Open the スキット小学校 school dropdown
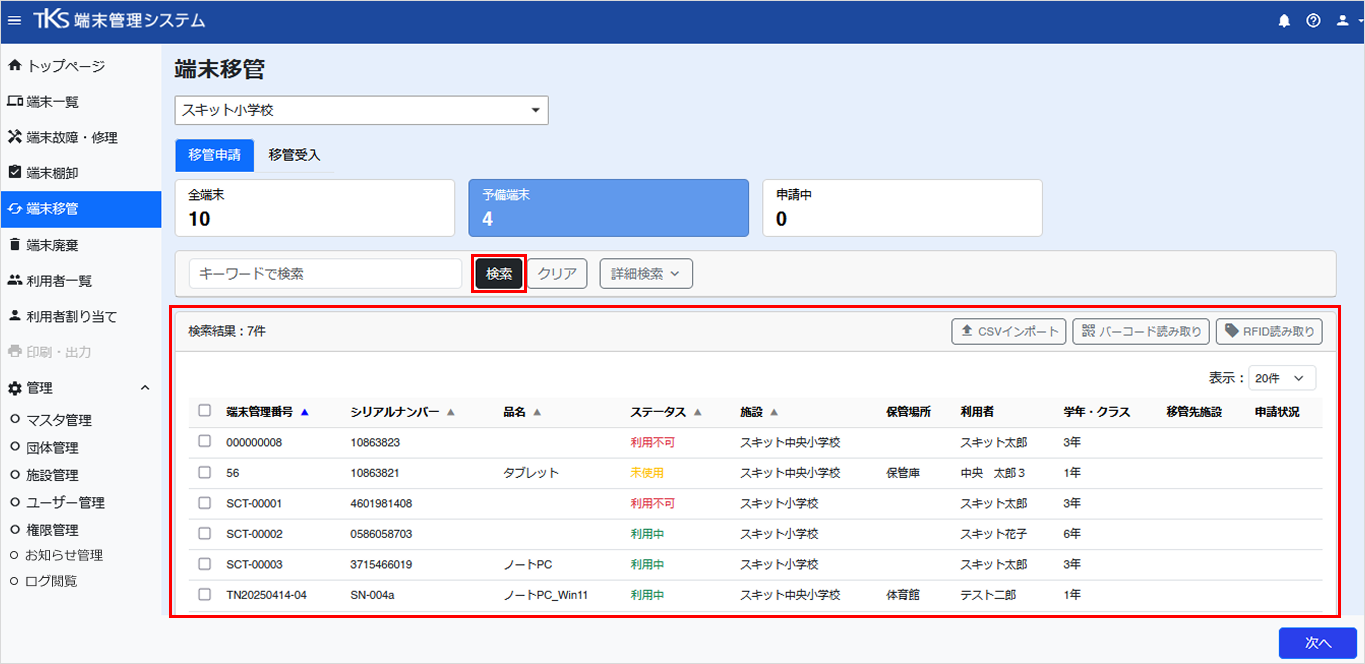The width and height of the screenshot is (1365, 664). [361, 110]
